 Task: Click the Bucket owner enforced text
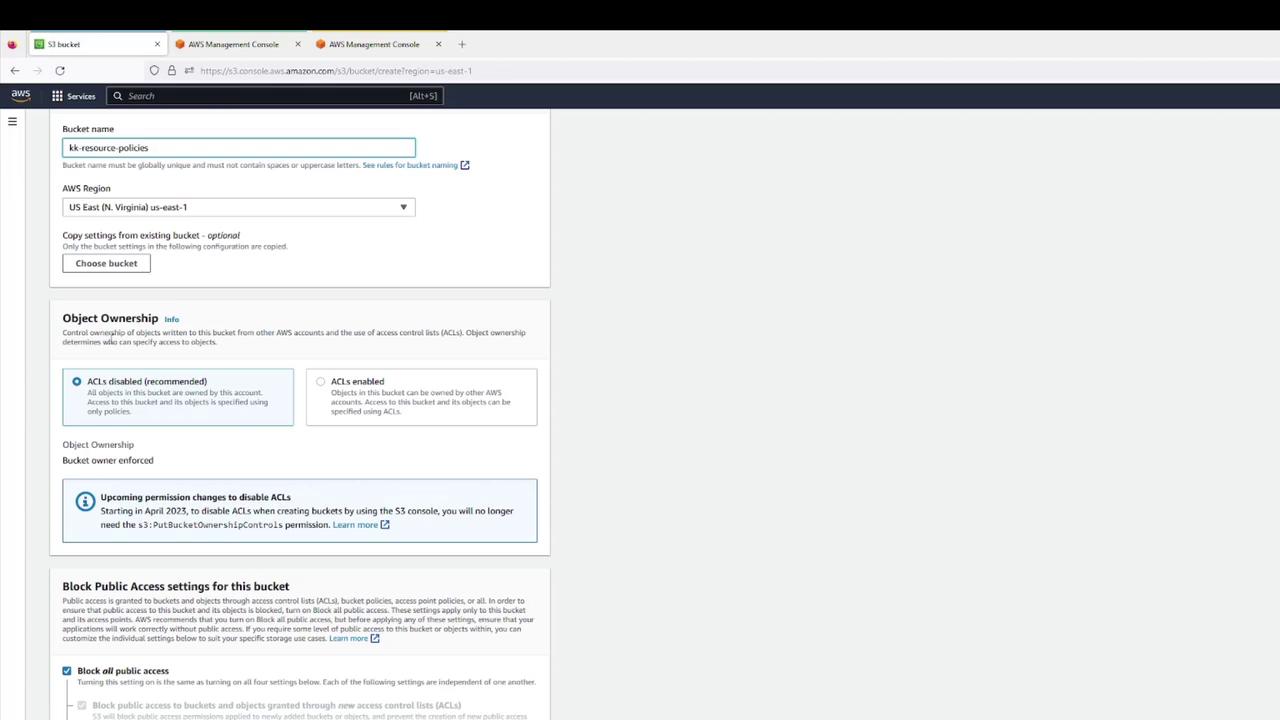[x=108, y=460]
